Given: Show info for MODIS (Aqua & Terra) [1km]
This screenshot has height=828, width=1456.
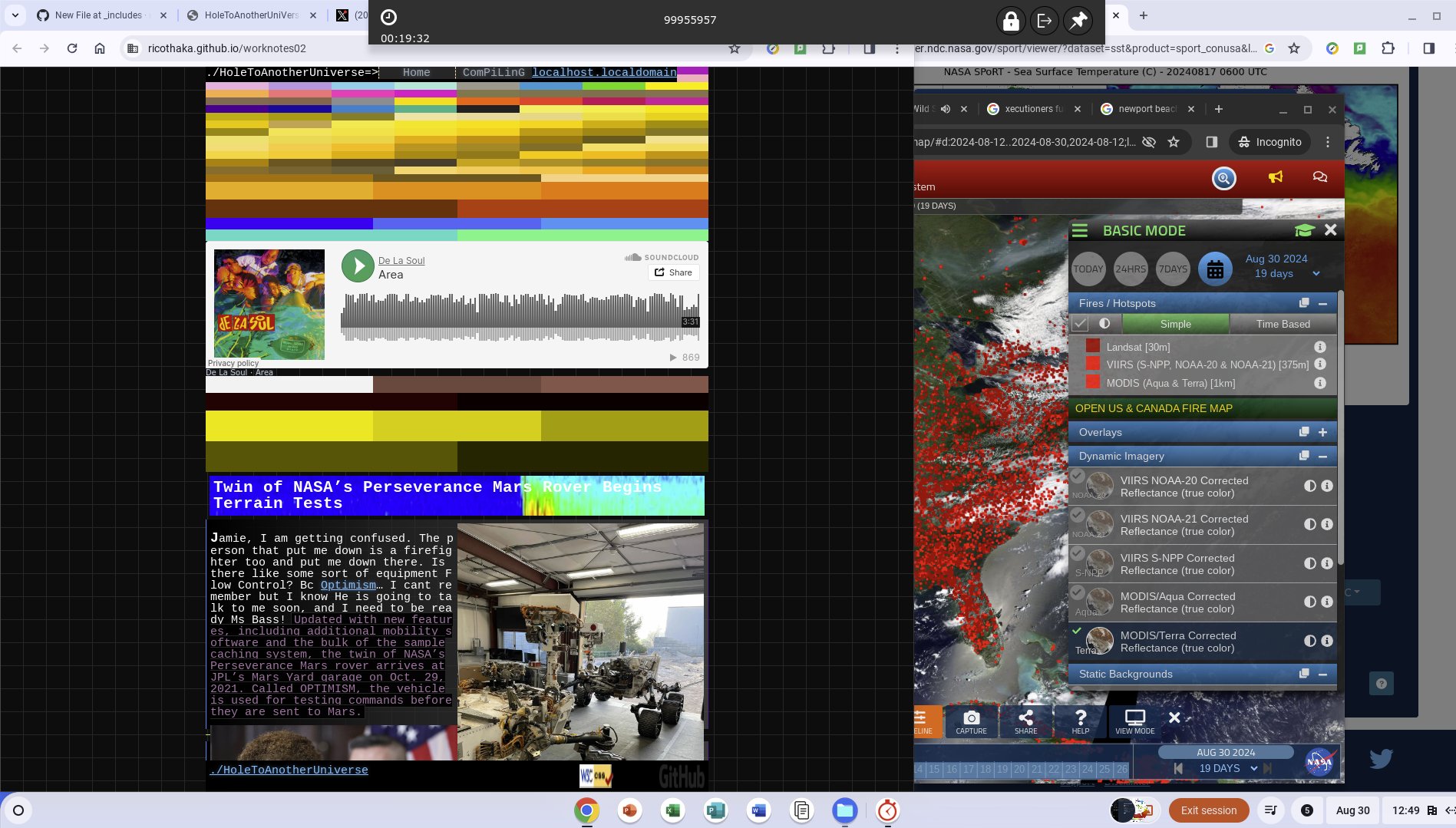Looking at the screenshot, I should pos(1320,383).
